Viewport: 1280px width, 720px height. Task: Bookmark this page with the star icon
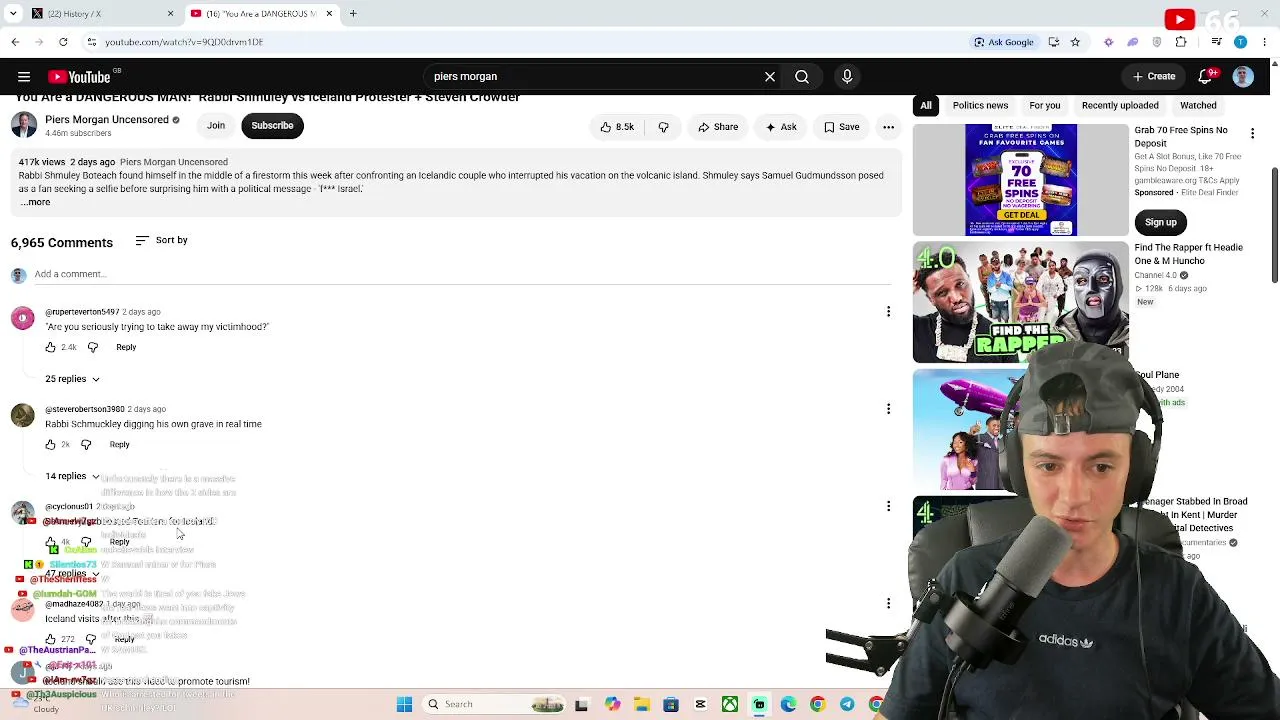click(x=1075, y=42)
